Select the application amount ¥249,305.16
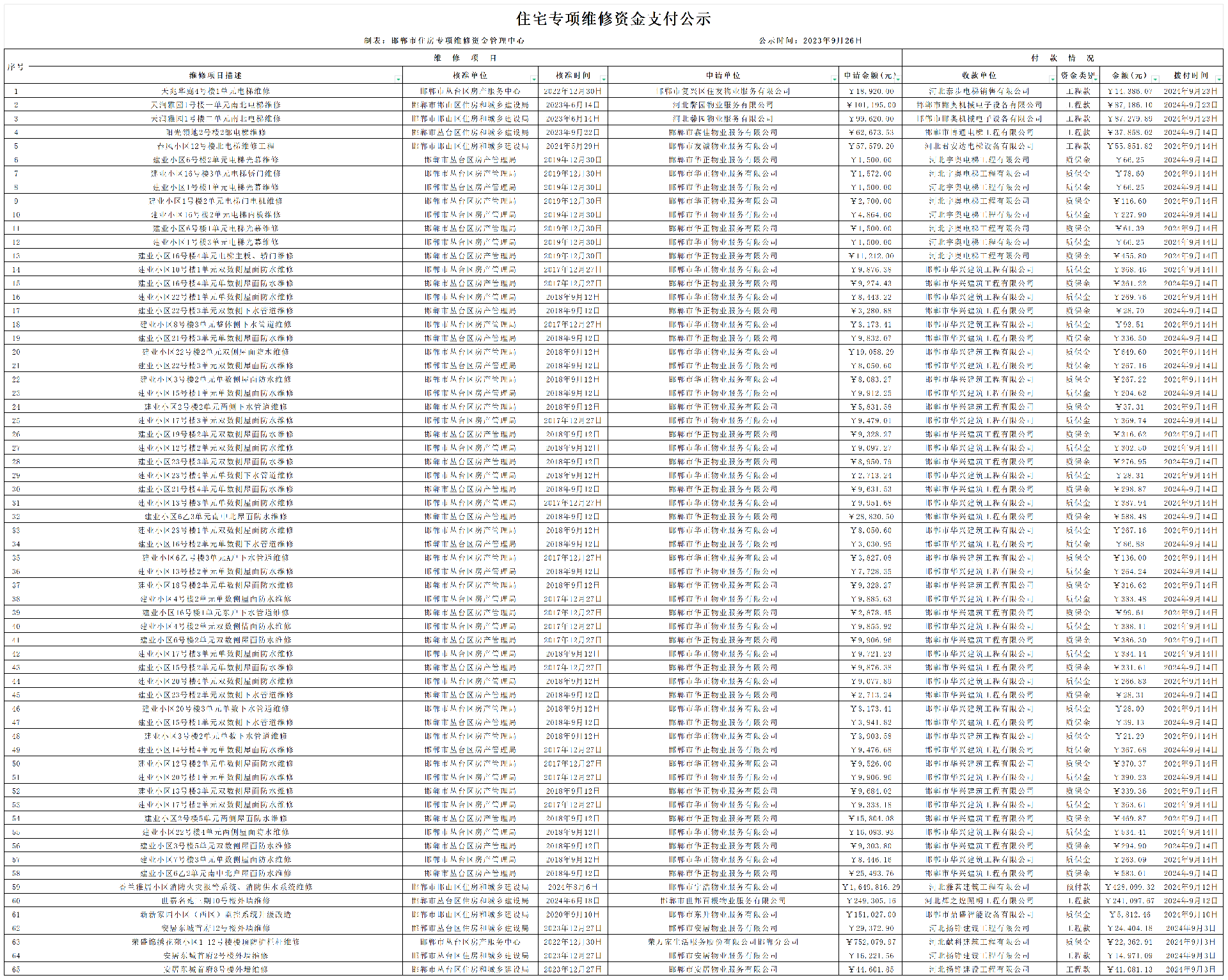1228x980 pixels. (870, 901)
